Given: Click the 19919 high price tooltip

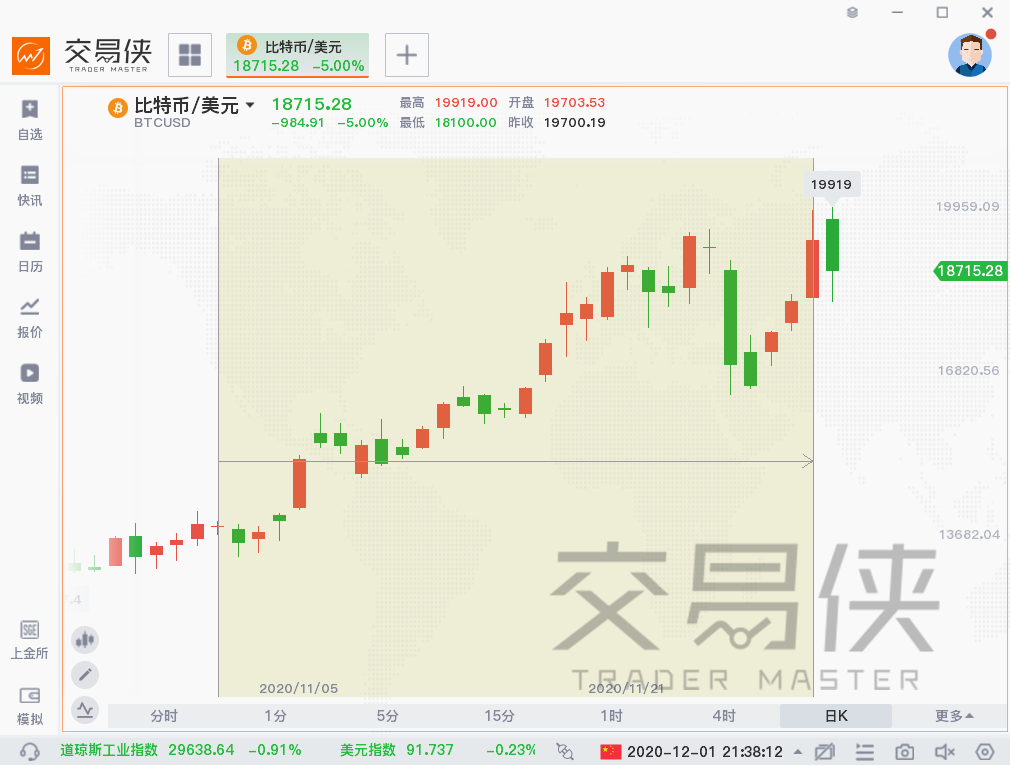Looking at the screenshot, I should pos(831,184).
